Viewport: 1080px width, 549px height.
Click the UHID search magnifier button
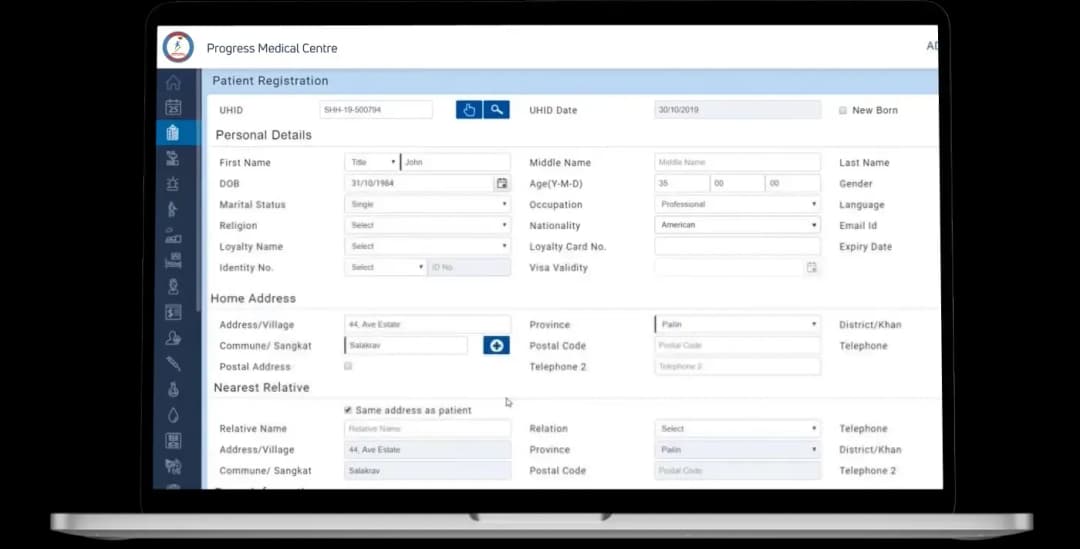pyautogui.click(x=496, y=110)
